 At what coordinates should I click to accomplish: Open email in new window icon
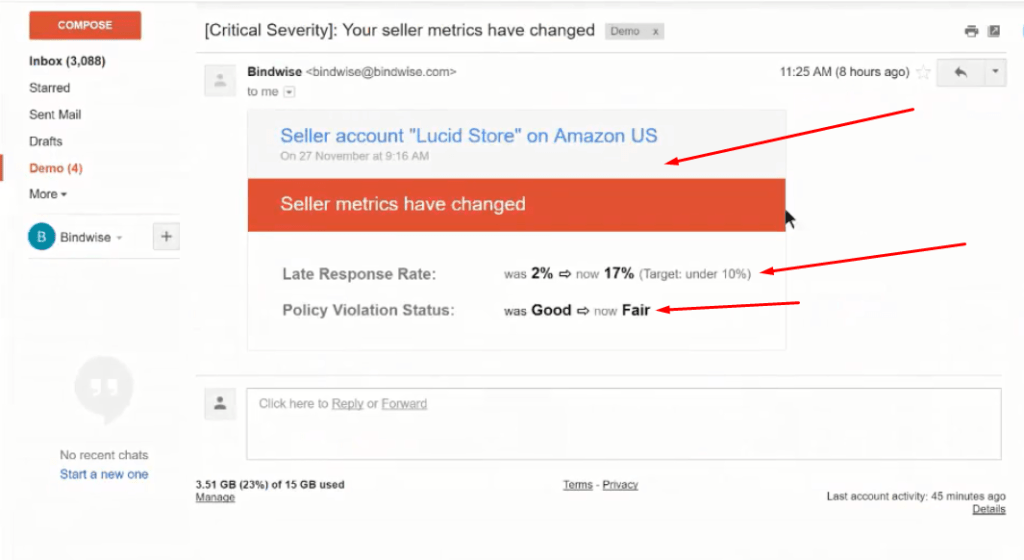tap(994, 31)
